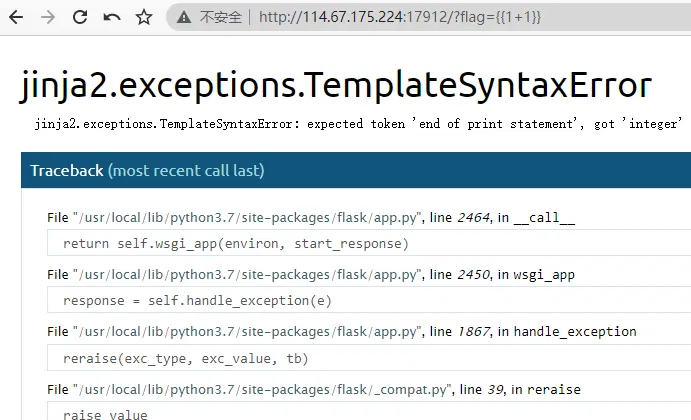Image resolution: width=691 pixels, height=420 pixels.
Task: Click the undo arrow icon in toolbar
Action: [112, 17]
